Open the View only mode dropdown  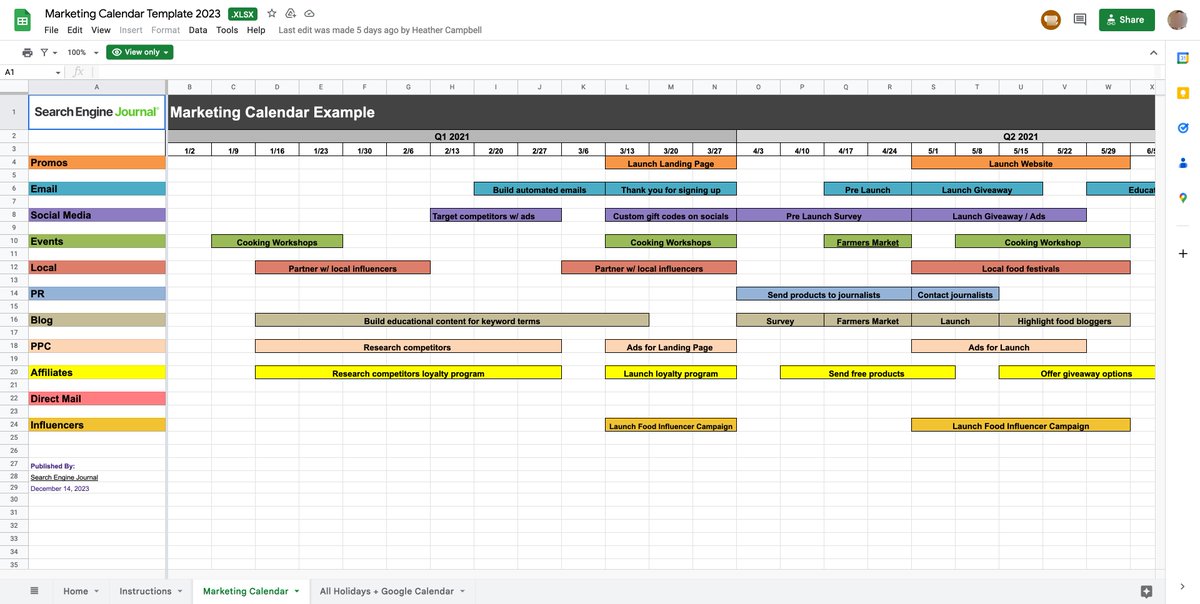138,50
